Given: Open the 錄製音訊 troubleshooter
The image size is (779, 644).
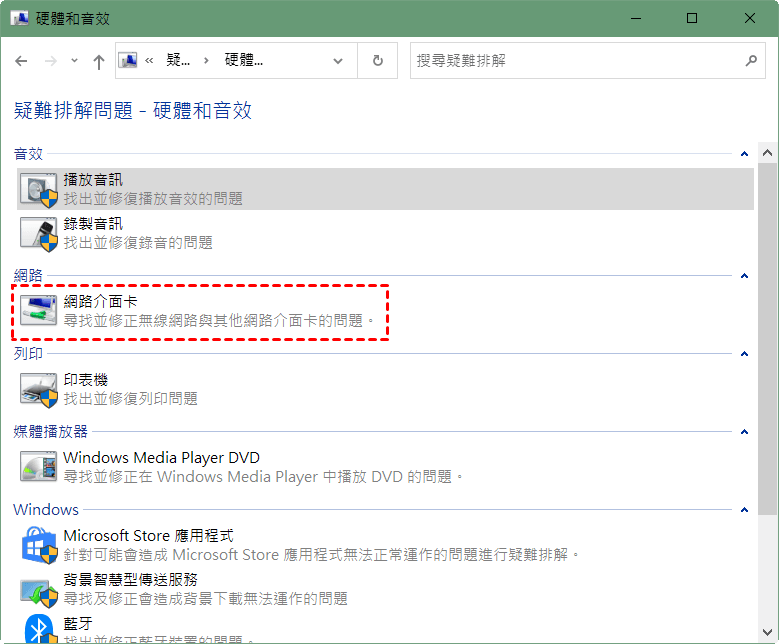Looking at the screenshot, I should coord(385,233).
